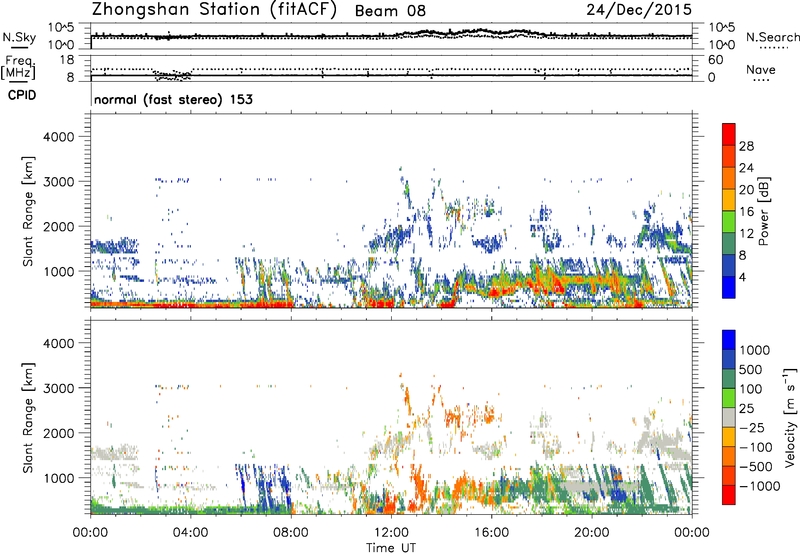Click the '16:00' time tick label

[x=491, y=533]
